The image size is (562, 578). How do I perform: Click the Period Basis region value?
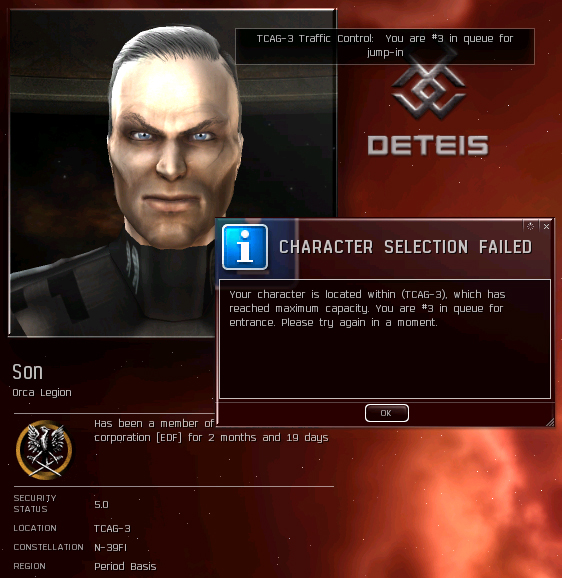tap(125, 567)
